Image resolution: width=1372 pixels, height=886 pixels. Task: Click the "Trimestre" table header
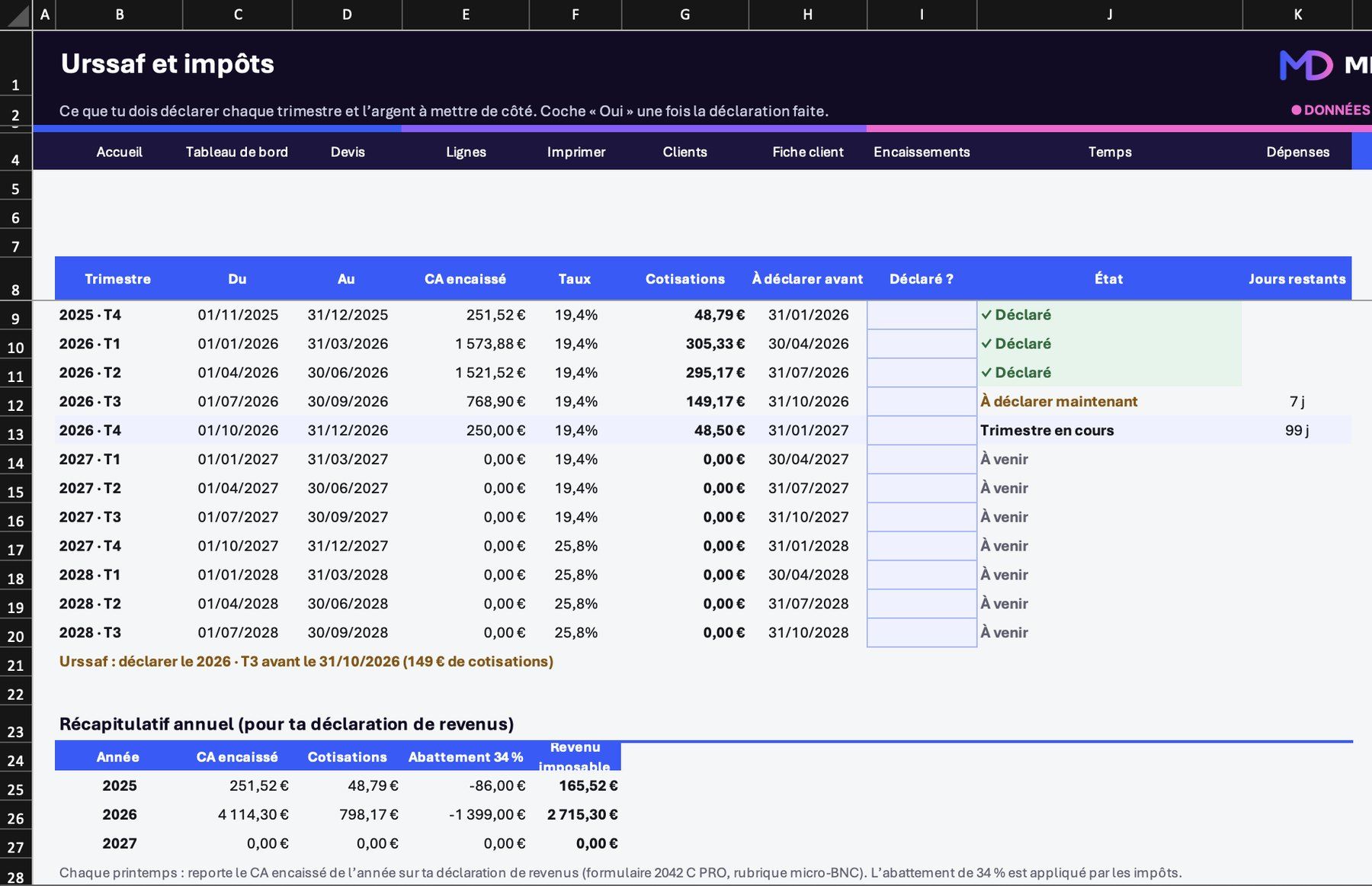coord(118,279)
